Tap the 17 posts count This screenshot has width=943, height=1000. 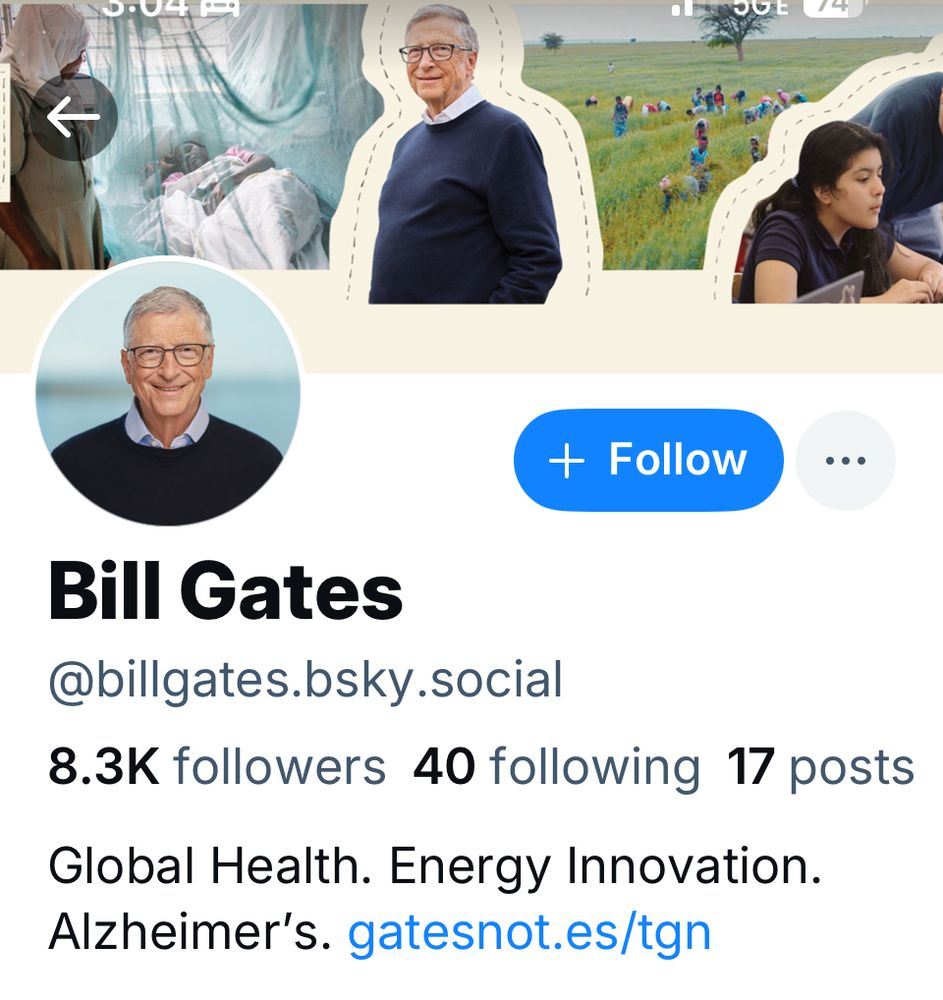(x=821, y=767)
